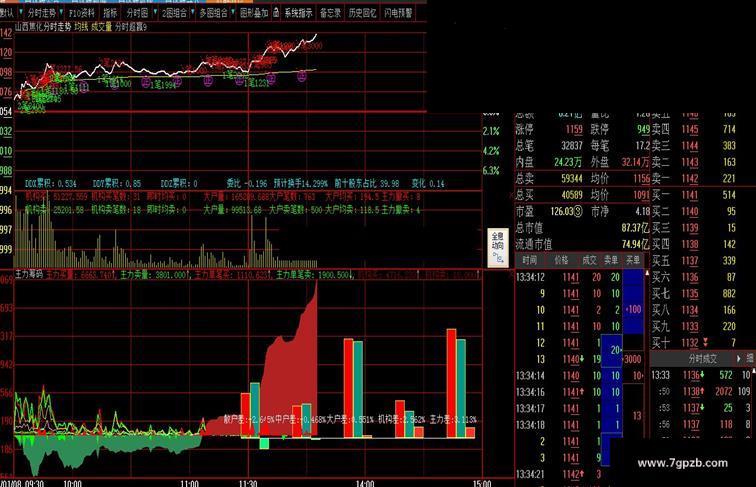
Task: Open the dropdown arrow after 2图组合
Action: 192,12
